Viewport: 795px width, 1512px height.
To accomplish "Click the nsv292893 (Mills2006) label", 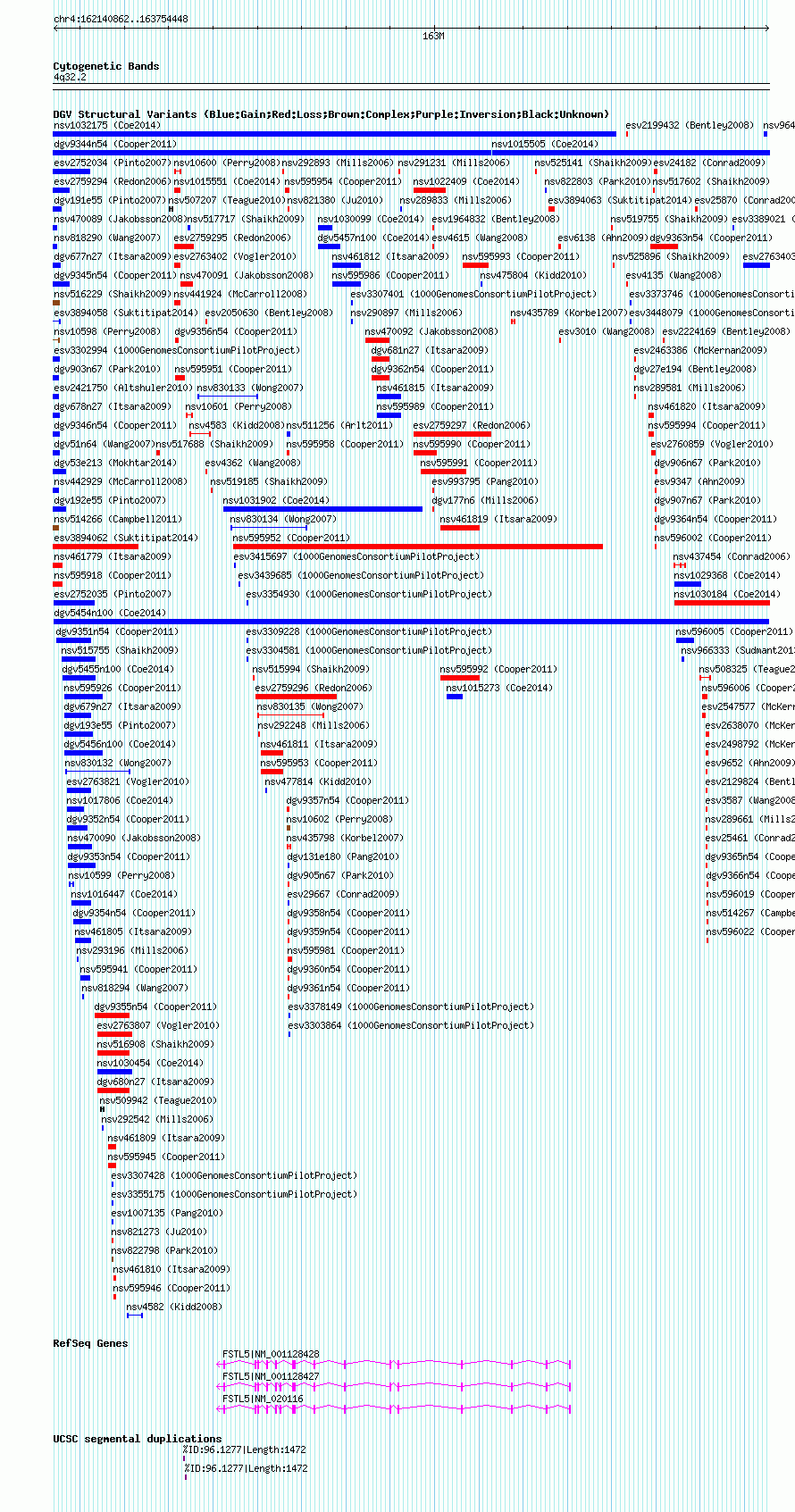I will pyautogui.click(x=338, y=163).
